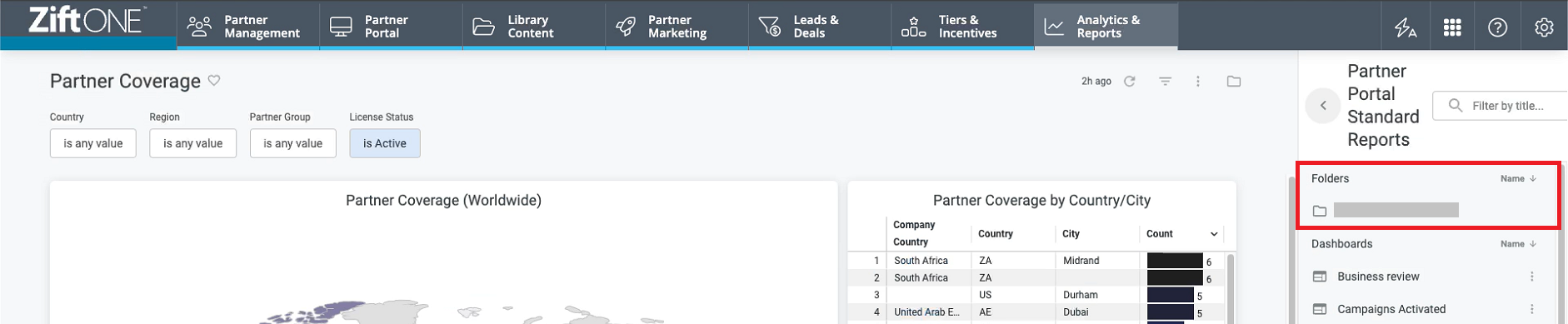Select the Analytics & Reports tab
The image size is (1568, 324).
[1106, 26]
